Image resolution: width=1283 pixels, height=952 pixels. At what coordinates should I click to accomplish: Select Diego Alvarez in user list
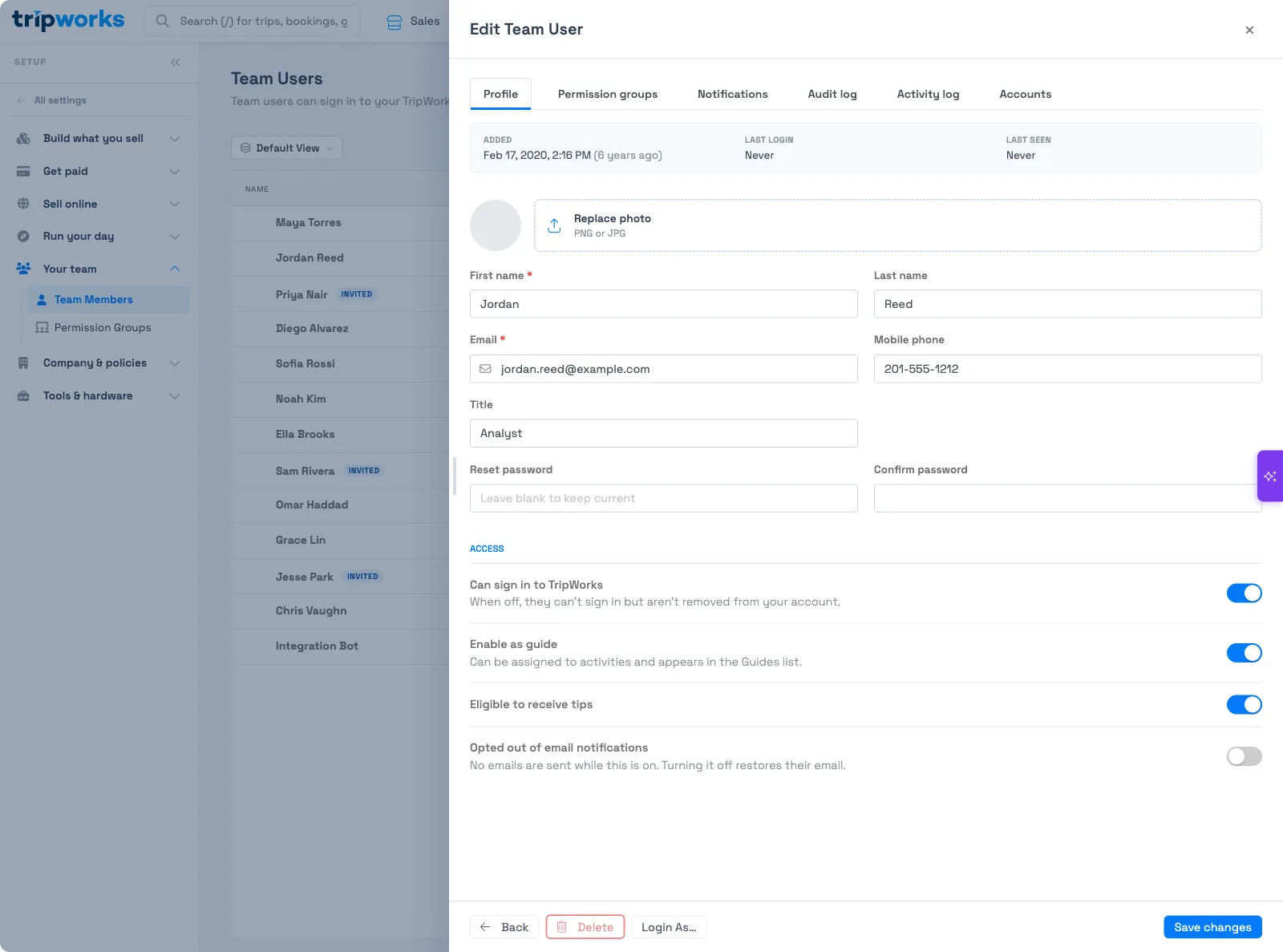point(312,329)
